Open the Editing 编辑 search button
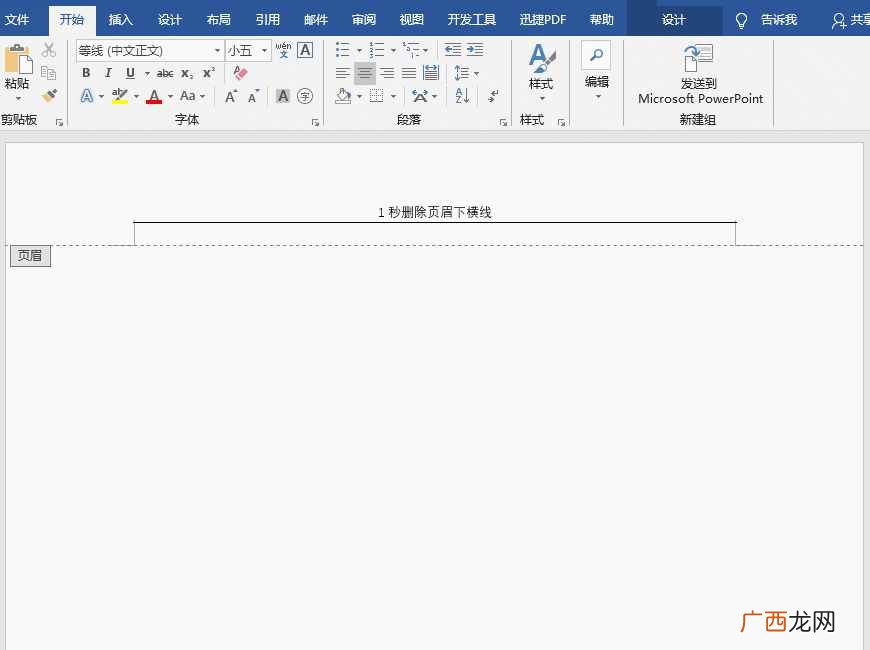The width and height of the screenshot is (870, 650). pyautogui.click(x=596, y=71)
